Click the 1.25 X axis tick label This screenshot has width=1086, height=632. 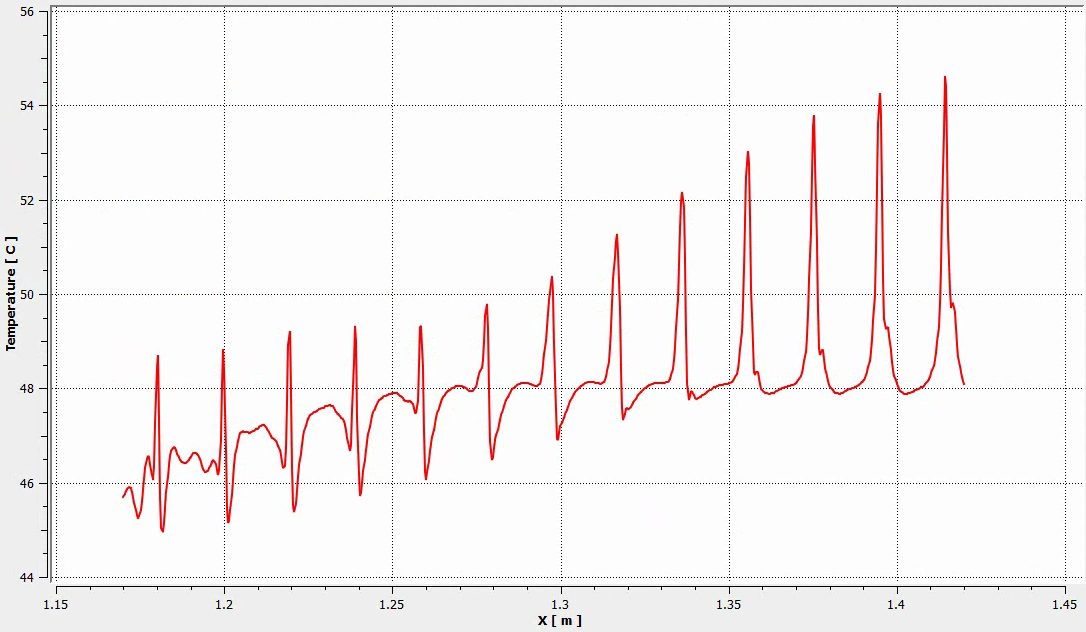[x=392, y=605]
